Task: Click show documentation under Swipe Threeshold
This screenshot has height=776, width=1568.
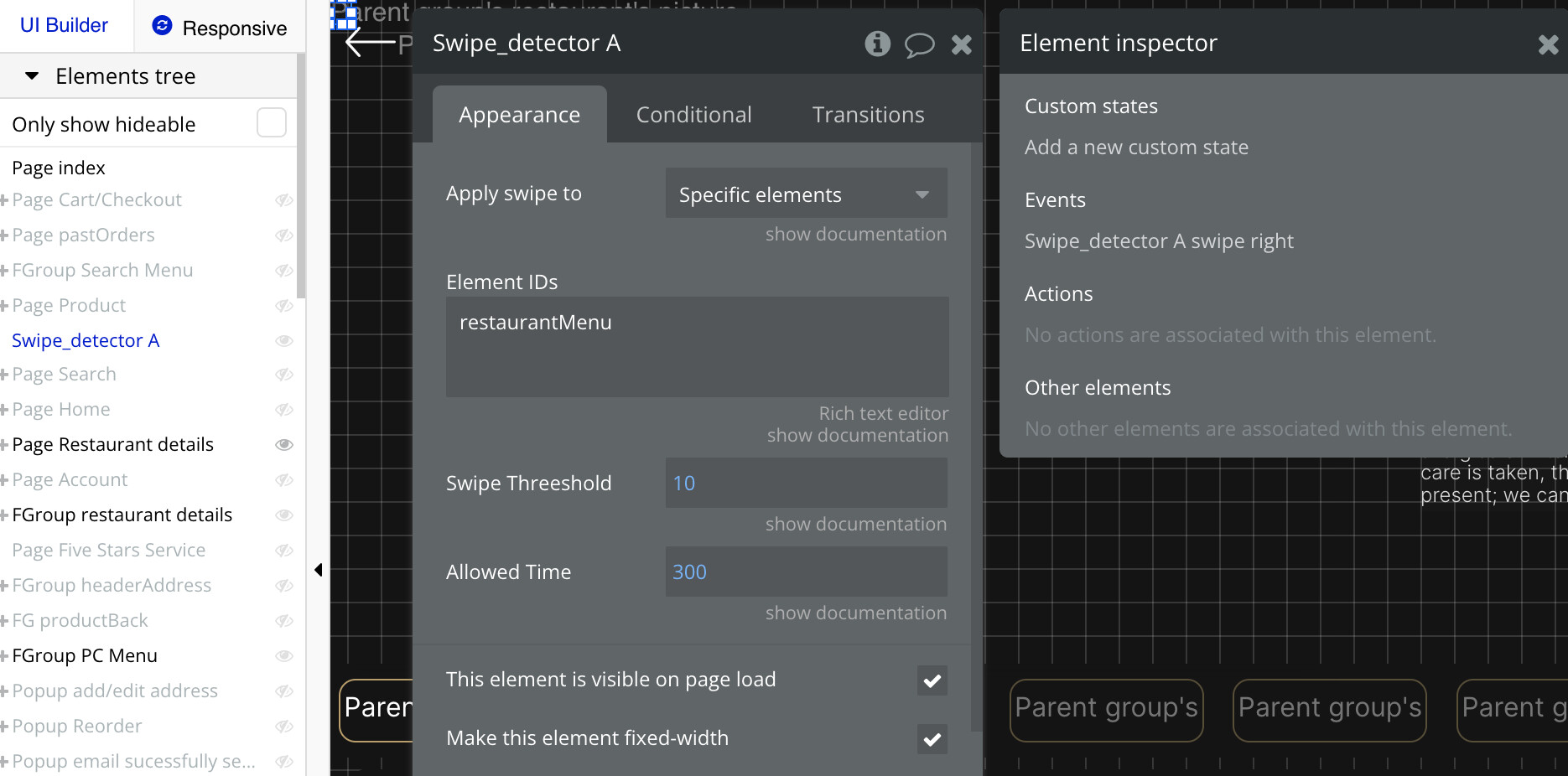Action: [854, 524]
